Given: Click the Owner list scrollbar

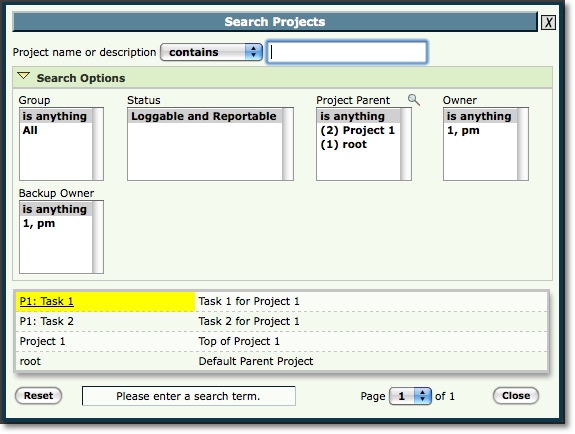Looking at the screenshot, I should [523, 144].
